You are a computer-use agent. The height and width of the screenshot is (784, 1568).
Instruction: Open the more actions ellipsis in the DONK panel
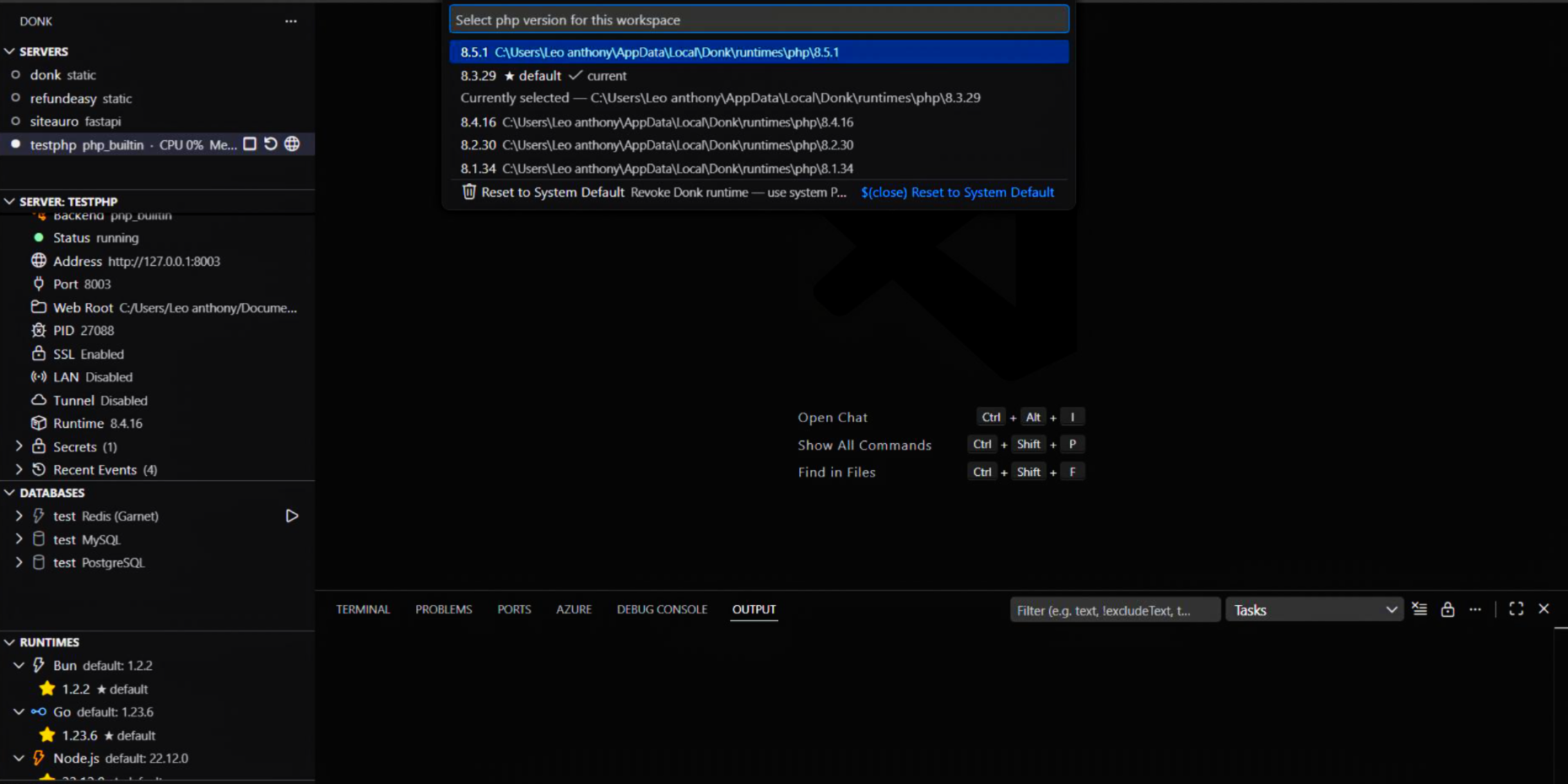291,20
